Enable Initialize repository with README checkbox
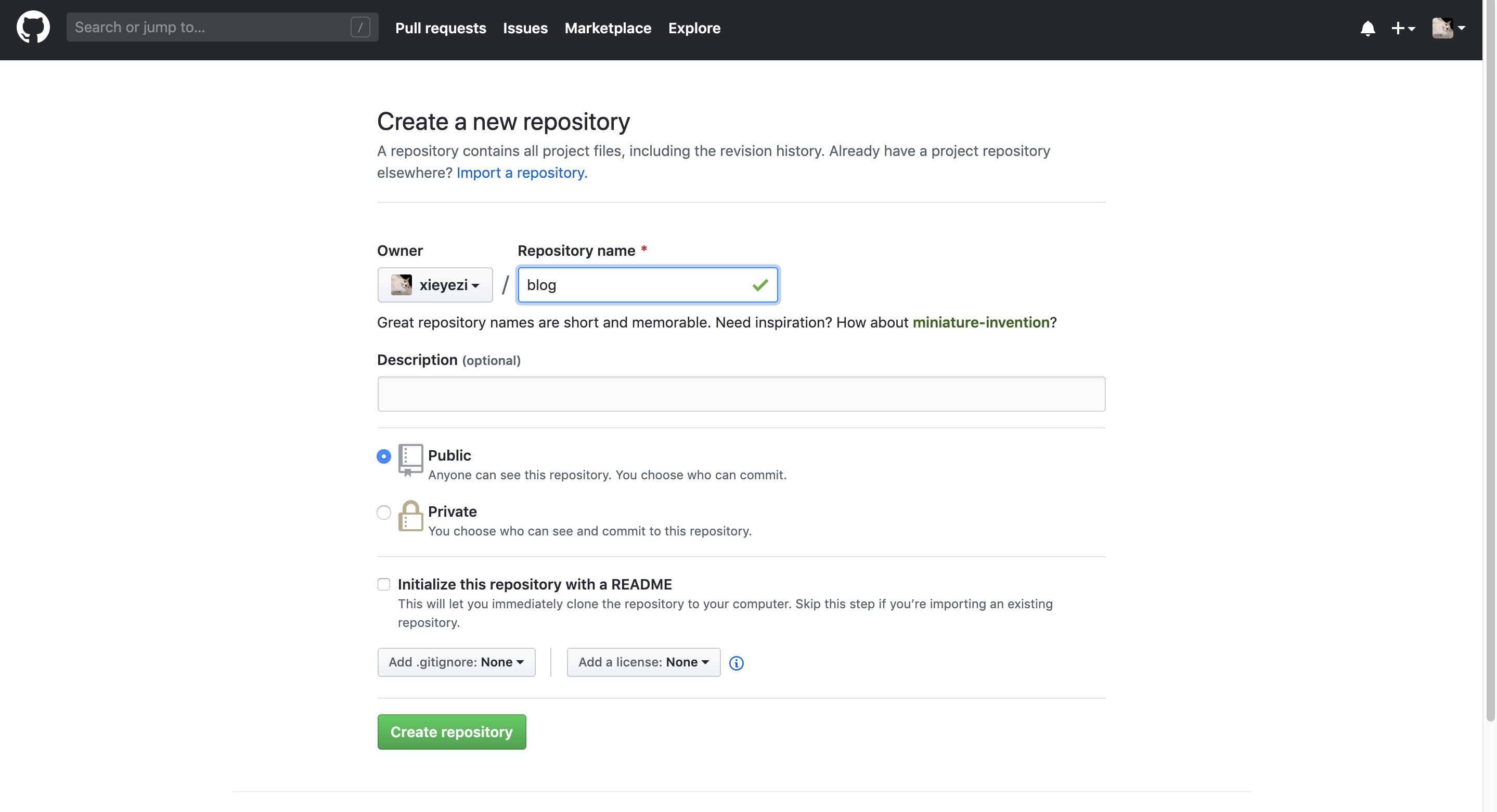Image resolution: width=1497 pixels, height=812 pixels. [x=383, y=584]
